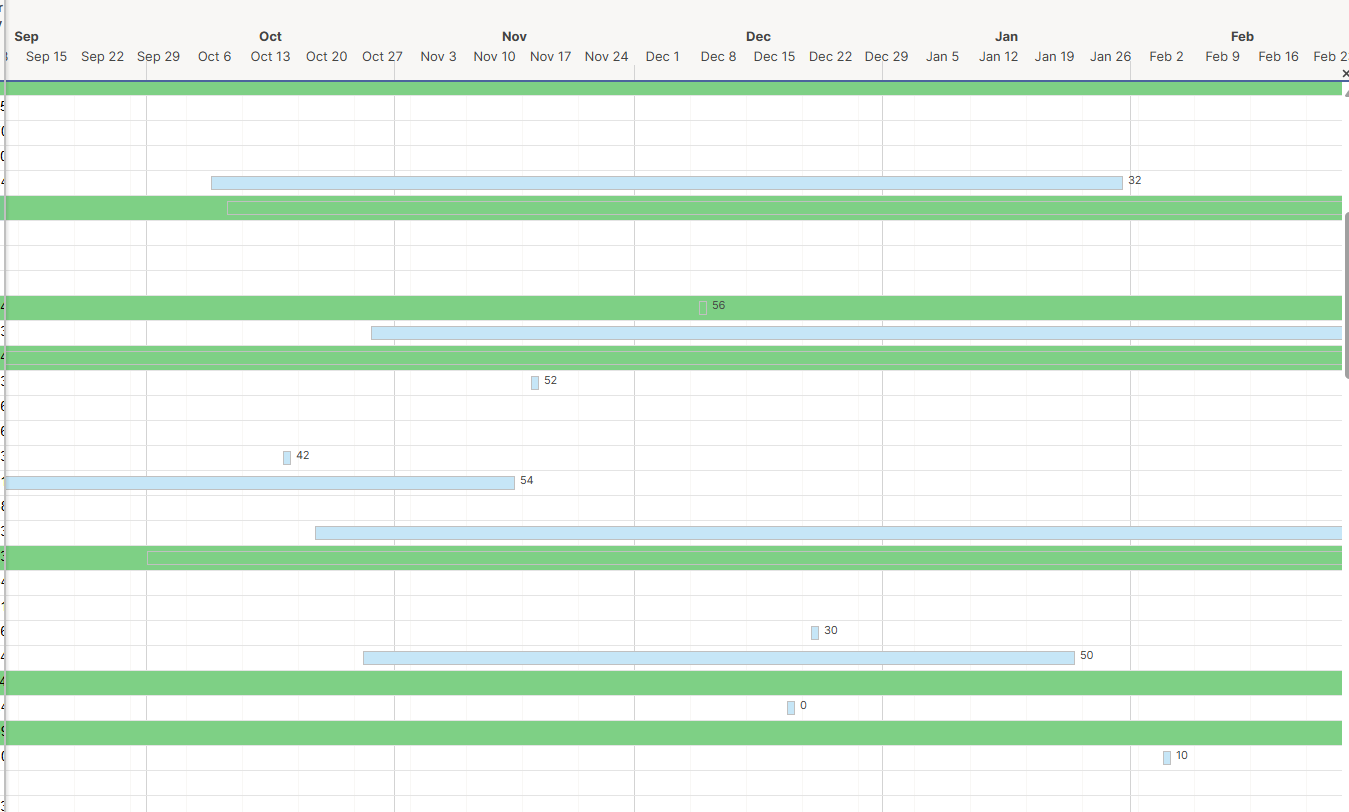Select the marker labeled 0

pos(790,707)
